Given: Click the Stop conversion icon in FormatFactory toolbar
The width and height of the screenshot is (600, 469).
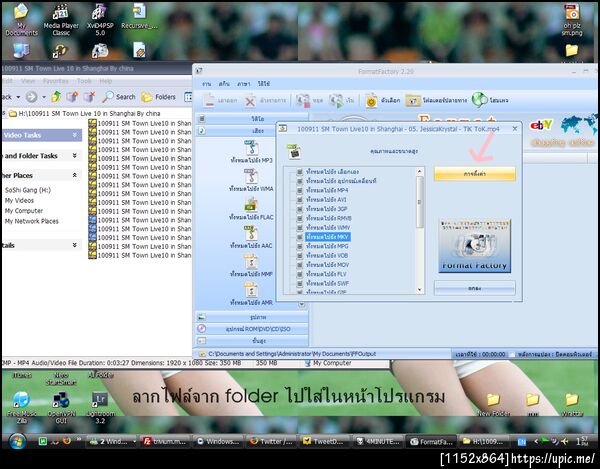Looking at the screenshot, I should click(303, 101).
